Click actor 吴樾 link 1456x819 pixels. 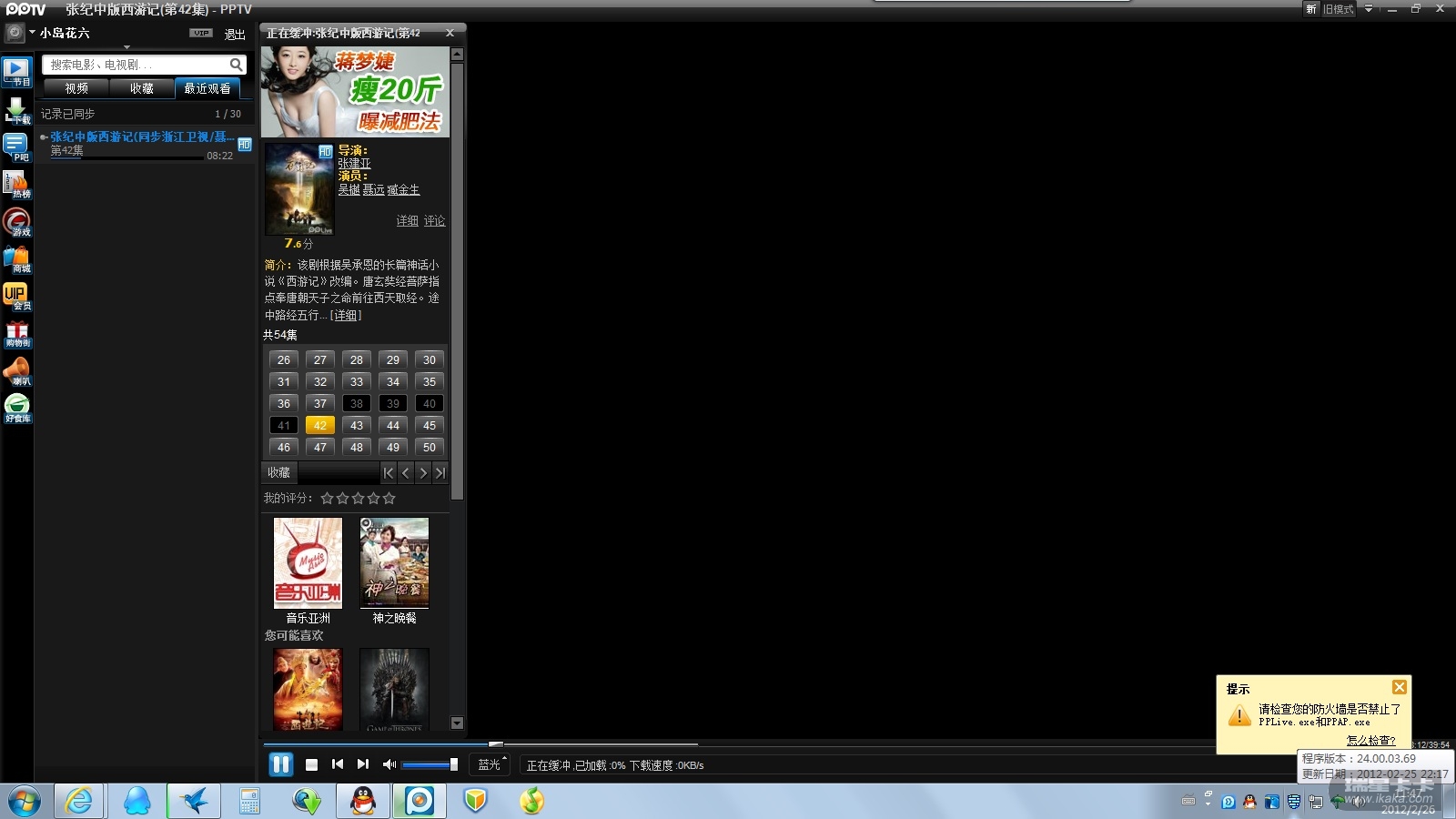coord(349,190)
